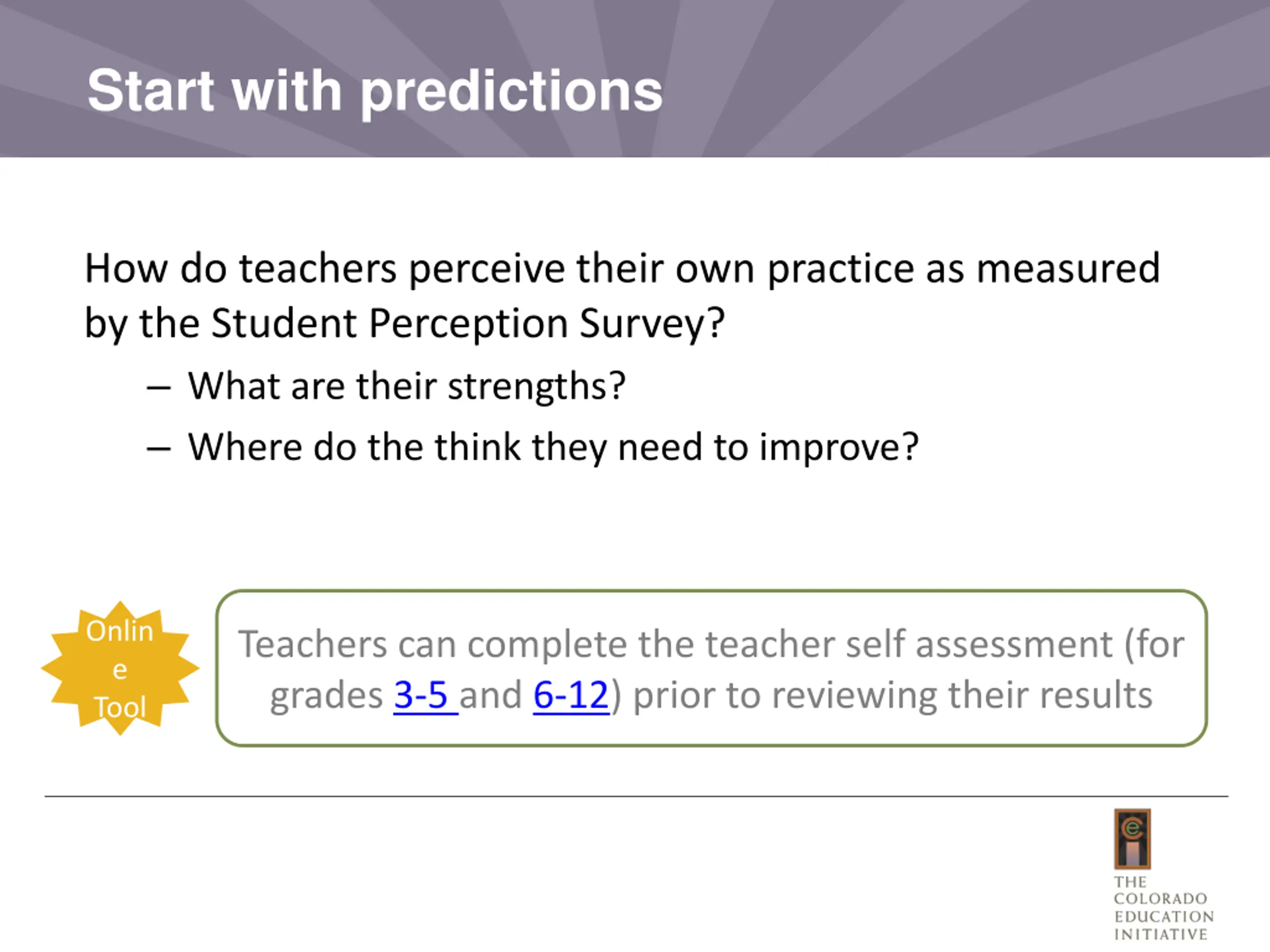This screenshot has height=952, width=1270.
Task: Click the word 'Onlin' in the starburst
Action: pyautogui.click(x=120, y=631)
